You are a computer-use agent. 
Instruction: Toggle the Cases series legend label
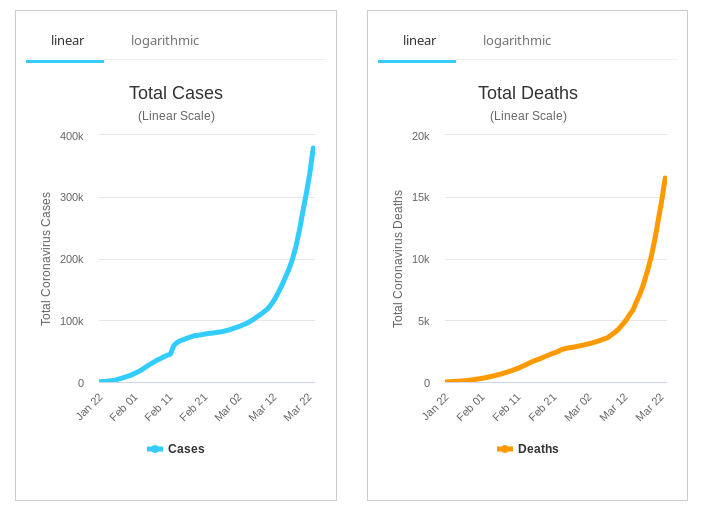[x=186, y=449]
